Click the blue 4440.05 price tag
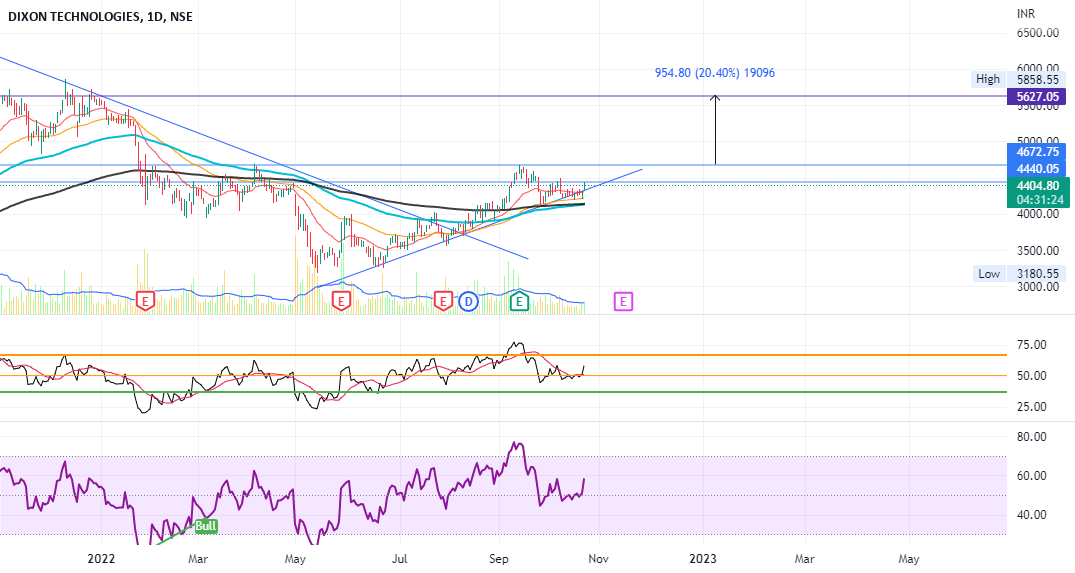This screenshot has height=573, width=1075. (1037, 169)
